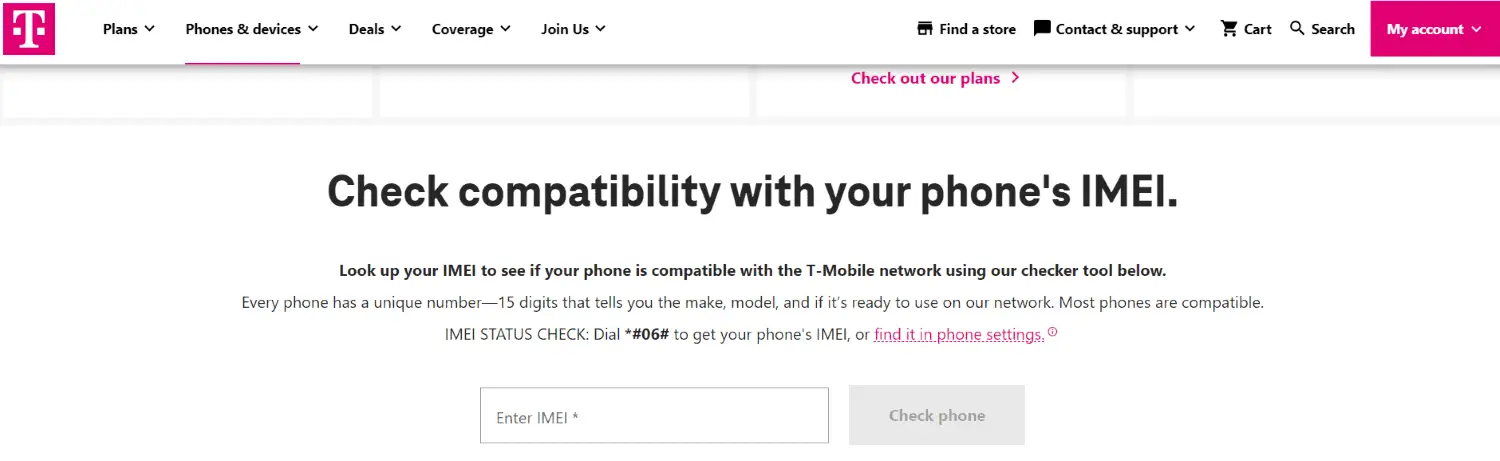
Task: Expand the Coverage dropdown chevron
Action: click(505, 29)
